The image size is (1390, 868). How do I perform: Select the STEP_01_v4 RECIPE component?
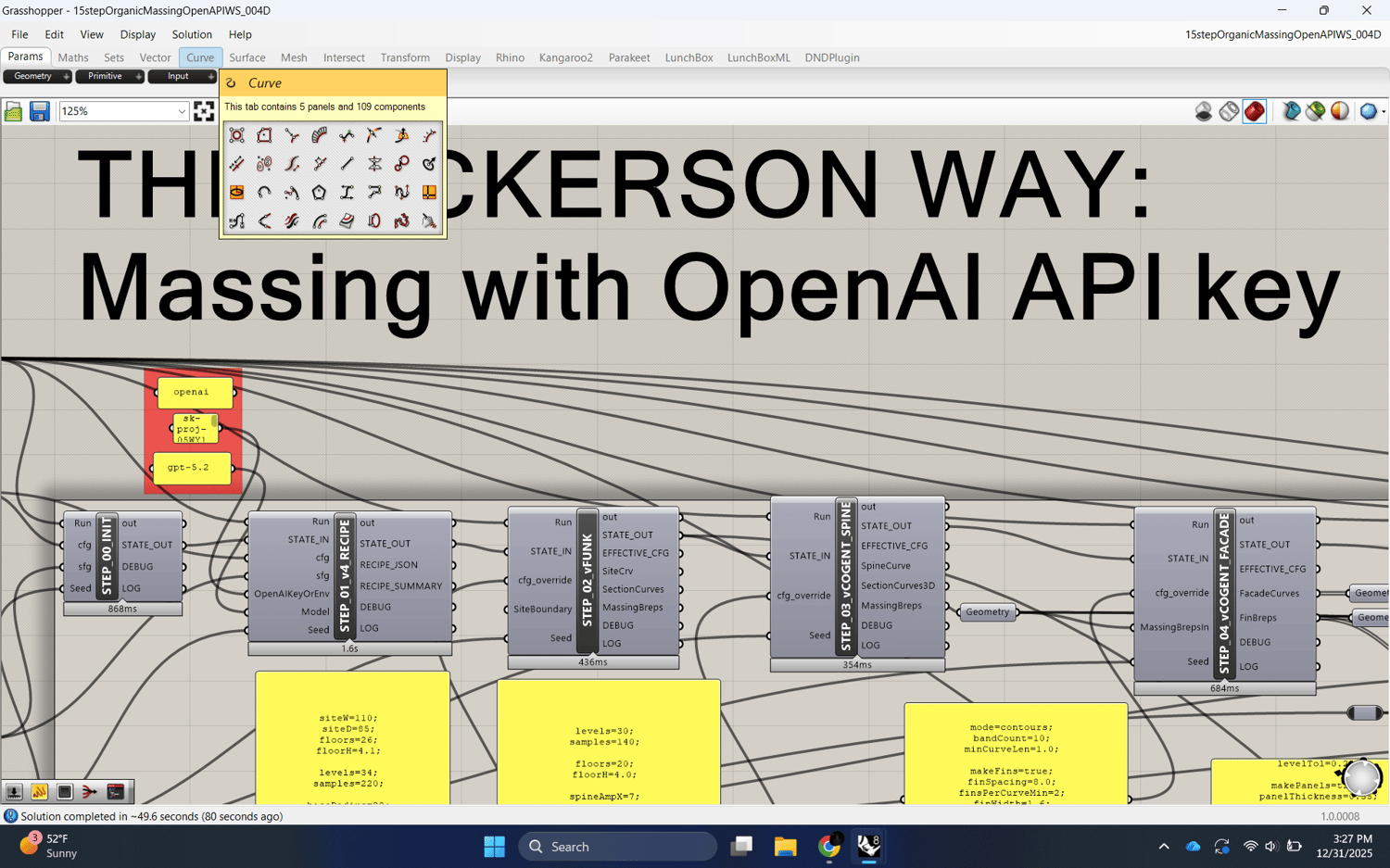point(345,575)
